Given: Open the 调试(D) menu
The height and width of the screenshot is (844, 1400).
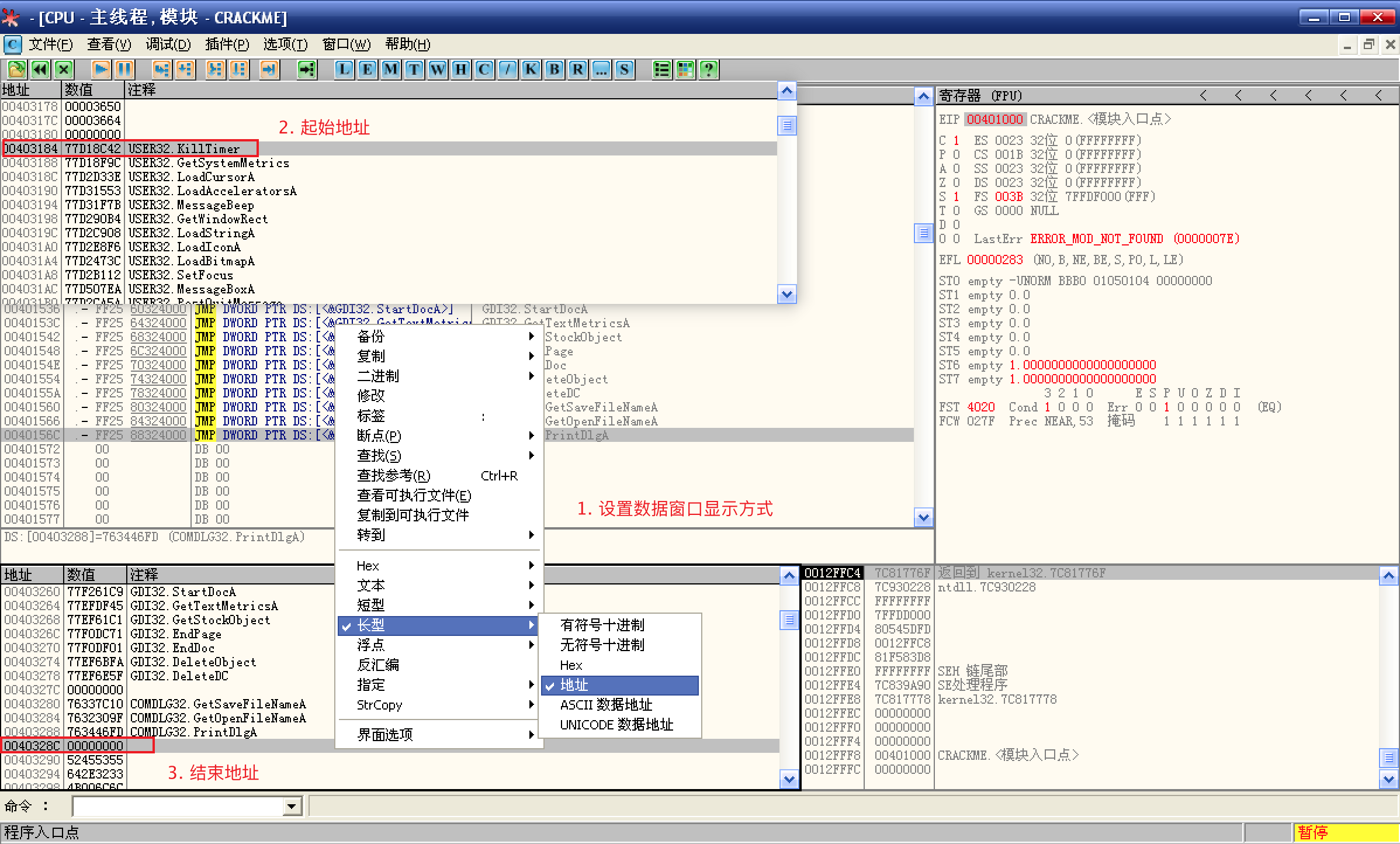Looking at the screenshot, I should (x=168, y=44).
